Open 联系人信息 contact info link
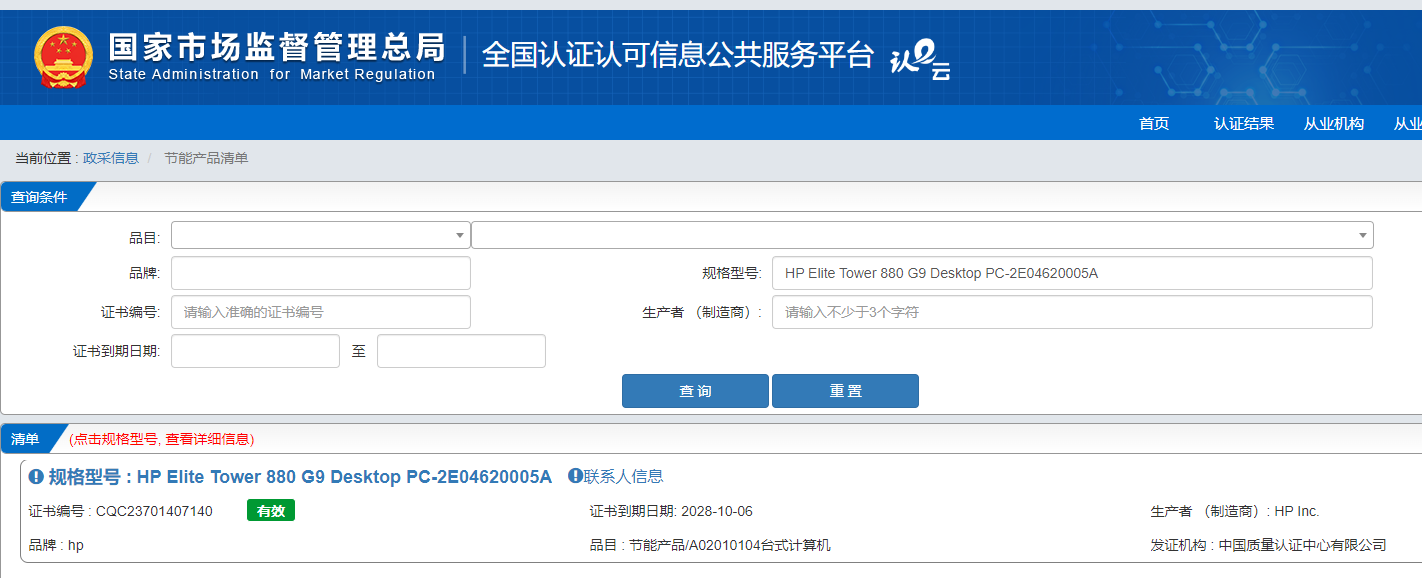Screen dimensions: 1422x578 624,476
